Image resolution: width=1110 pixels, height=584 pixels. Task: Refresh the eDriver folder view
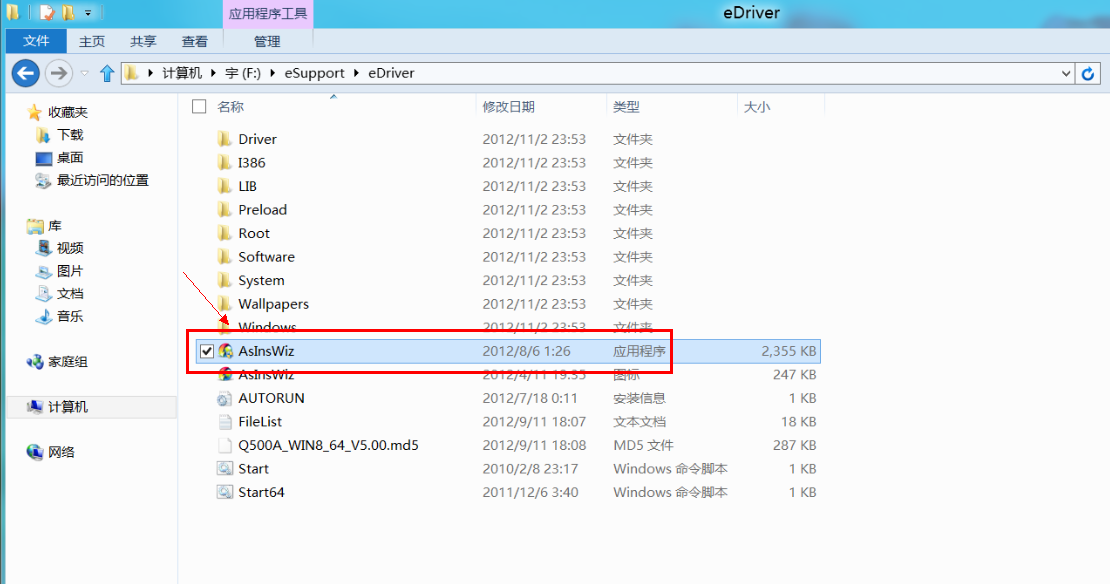(x=1088, y=73)
